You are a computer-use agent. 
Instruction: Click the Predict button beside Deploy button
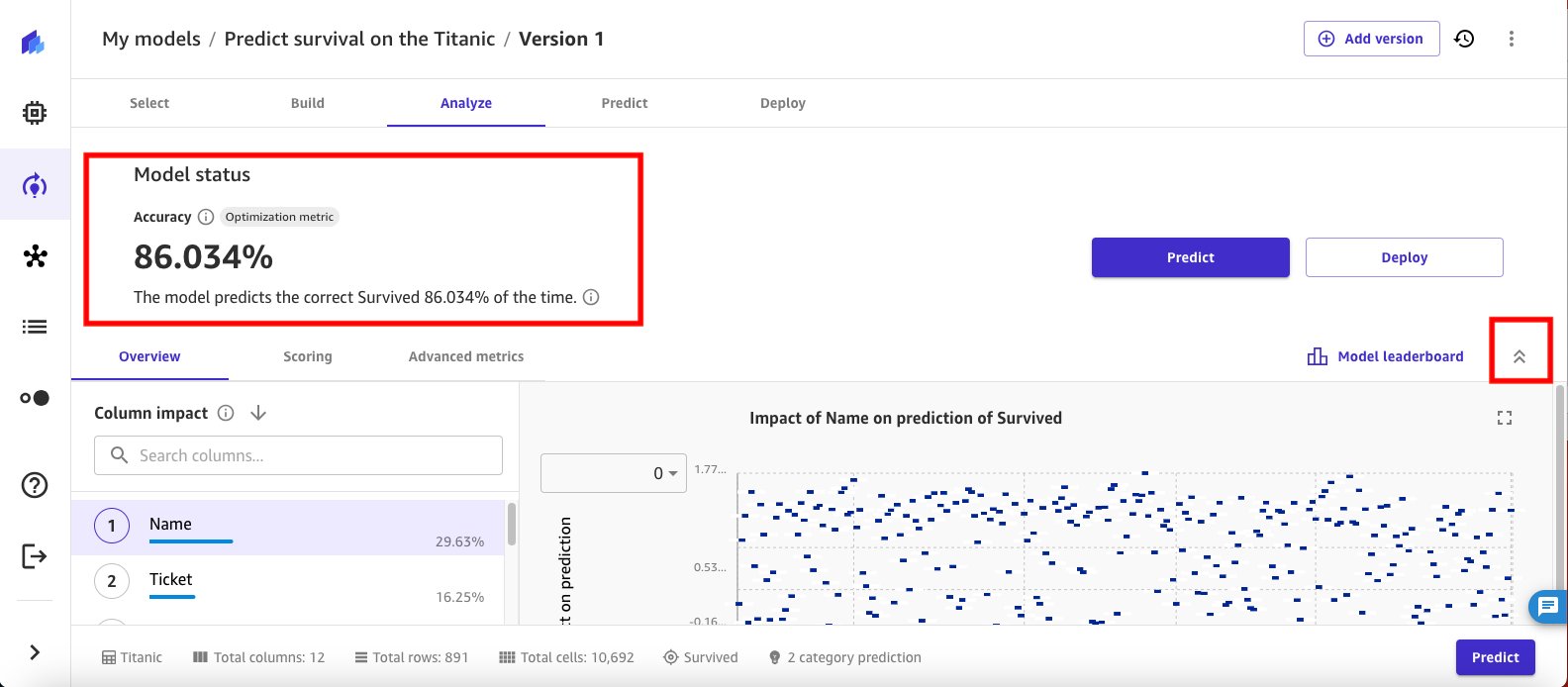(1191, 257)
